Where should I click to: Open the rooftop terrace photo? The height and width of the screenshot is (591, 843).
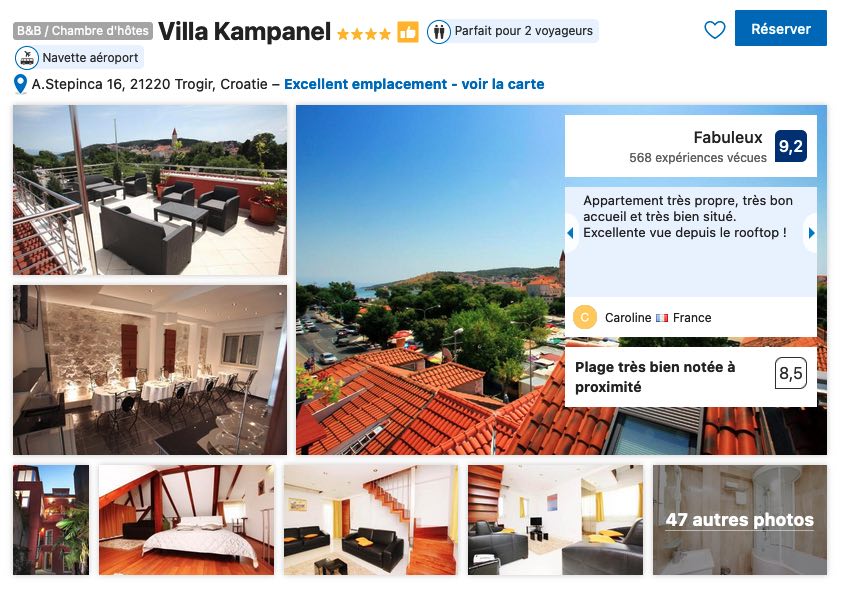click(x=150, y=190)
